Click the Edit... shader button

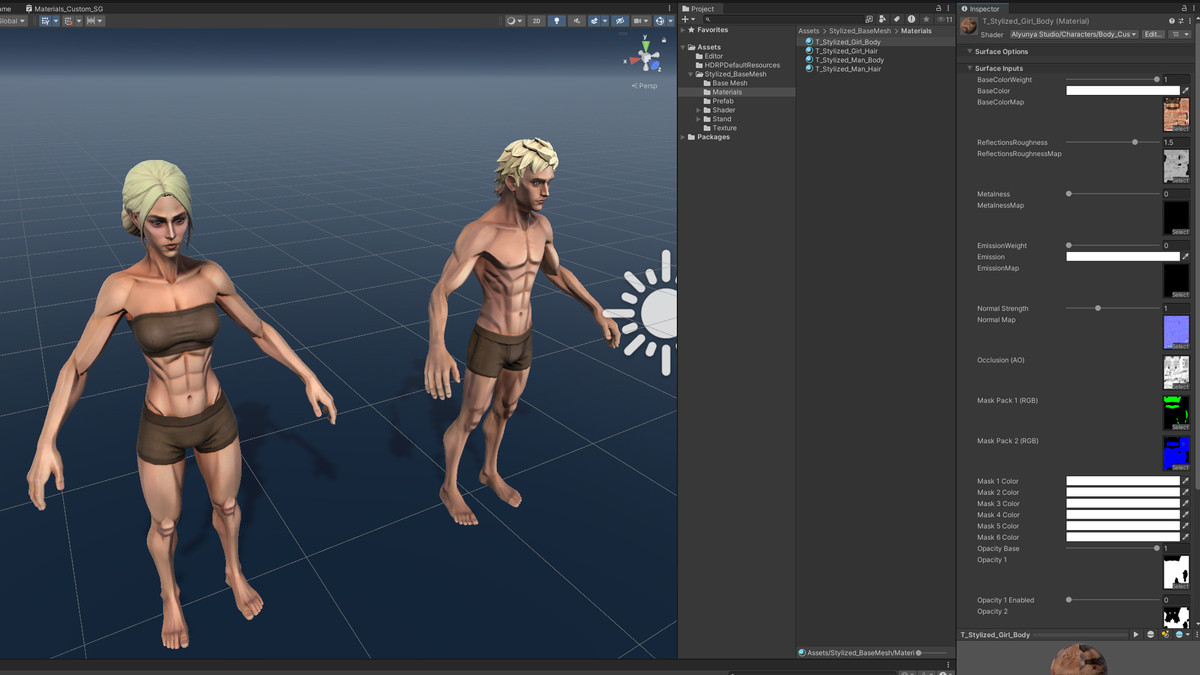coord(1153,35)
